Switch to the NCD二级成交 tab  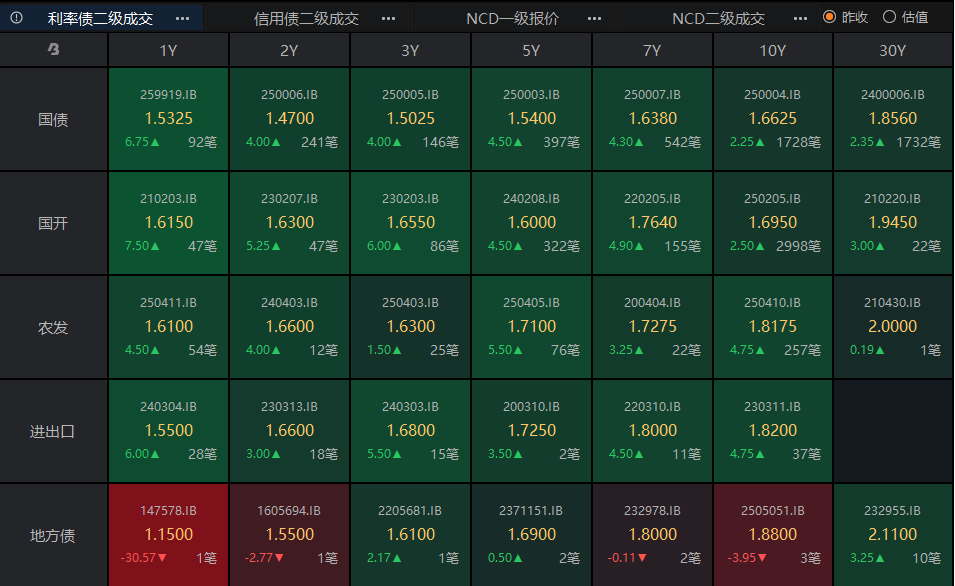(718, 18)
